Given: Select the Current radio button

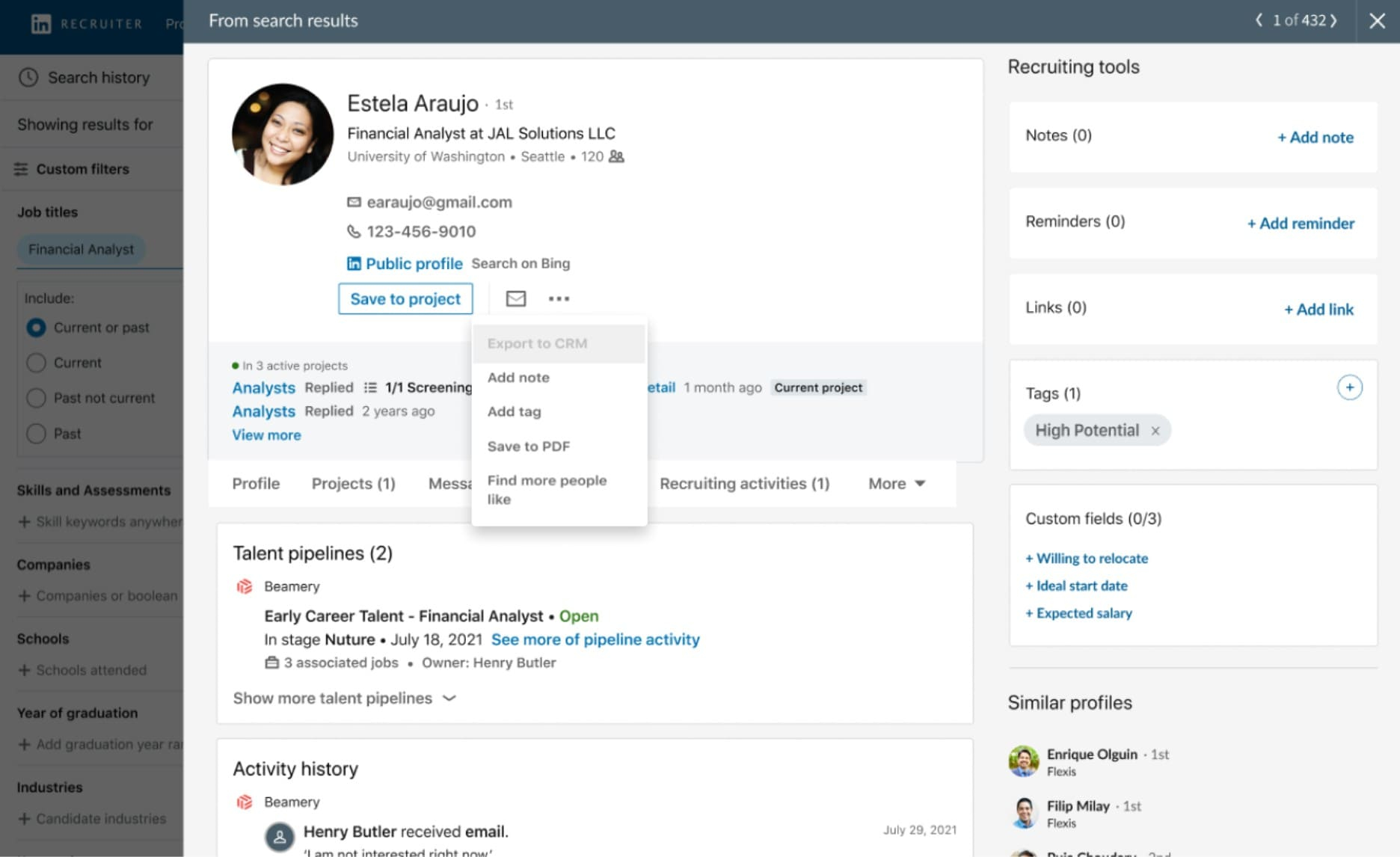Looking at the screenshot, I should pyautogui.click(x=36, y=362).
